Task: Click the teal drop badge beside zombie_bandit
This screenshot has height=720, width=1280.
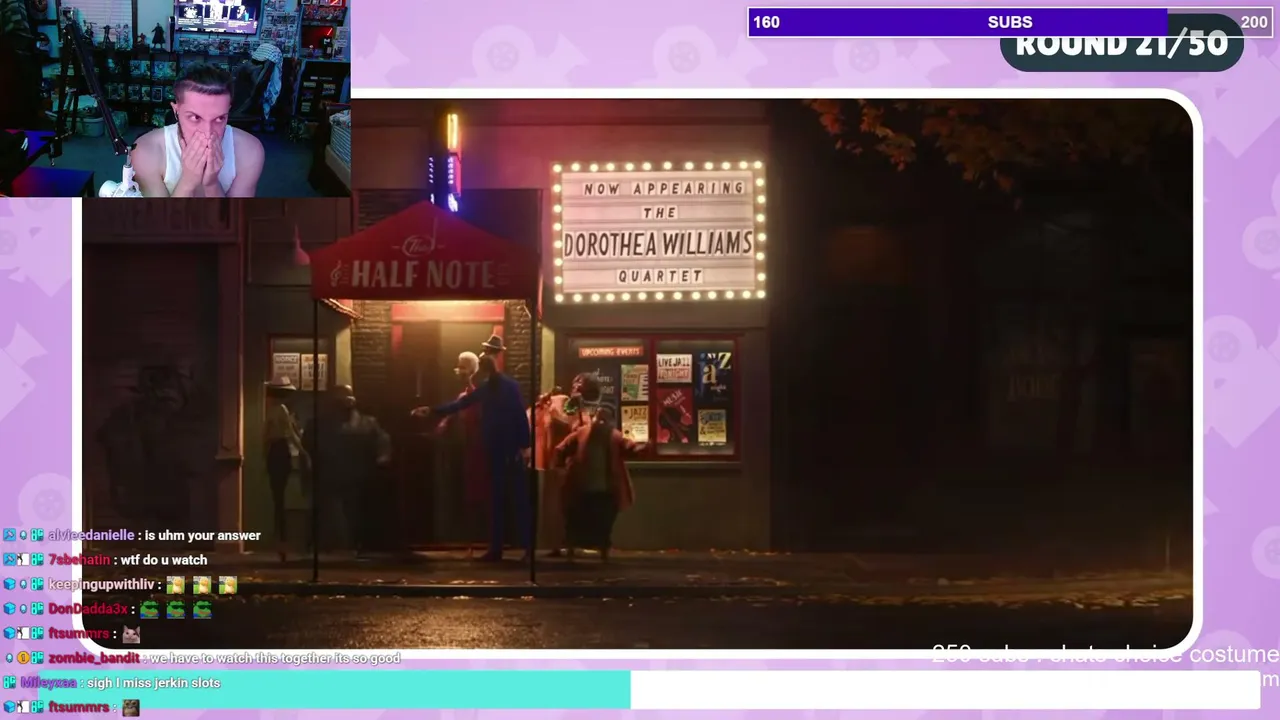Action: 9,658
